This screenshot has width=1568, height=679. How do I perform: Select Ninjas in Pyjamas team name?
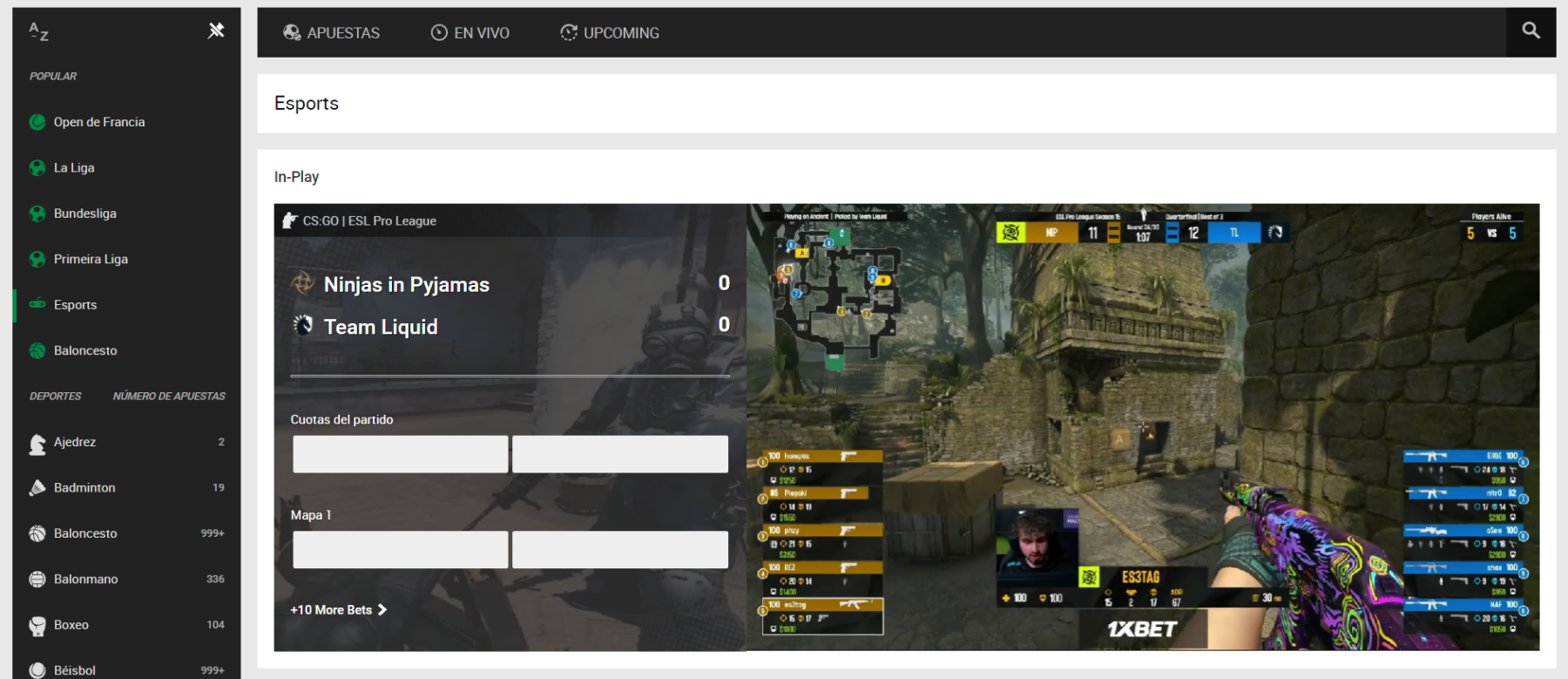click(x=407, y=285)
